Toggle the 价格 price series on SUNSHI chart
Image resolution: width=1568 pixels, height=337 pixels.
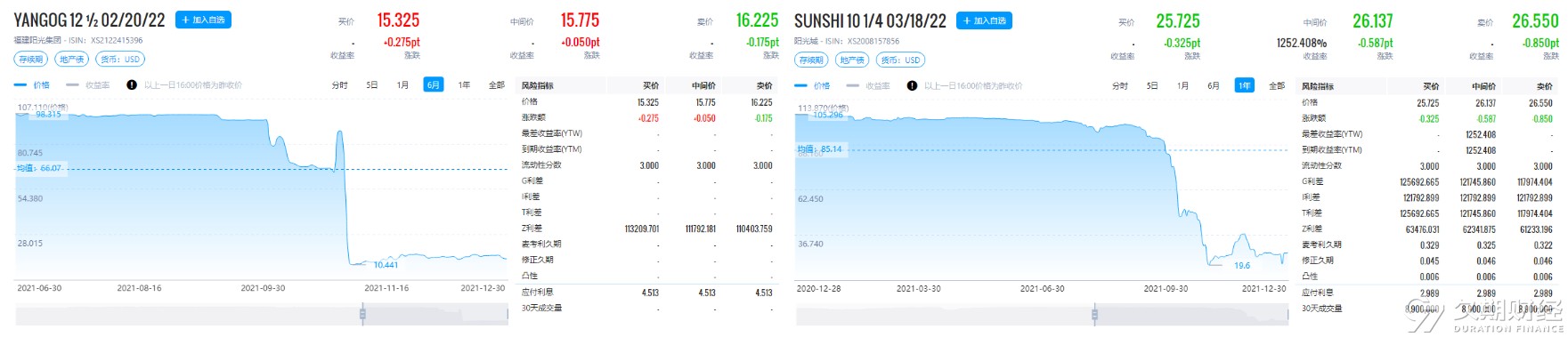click(813, 86)
